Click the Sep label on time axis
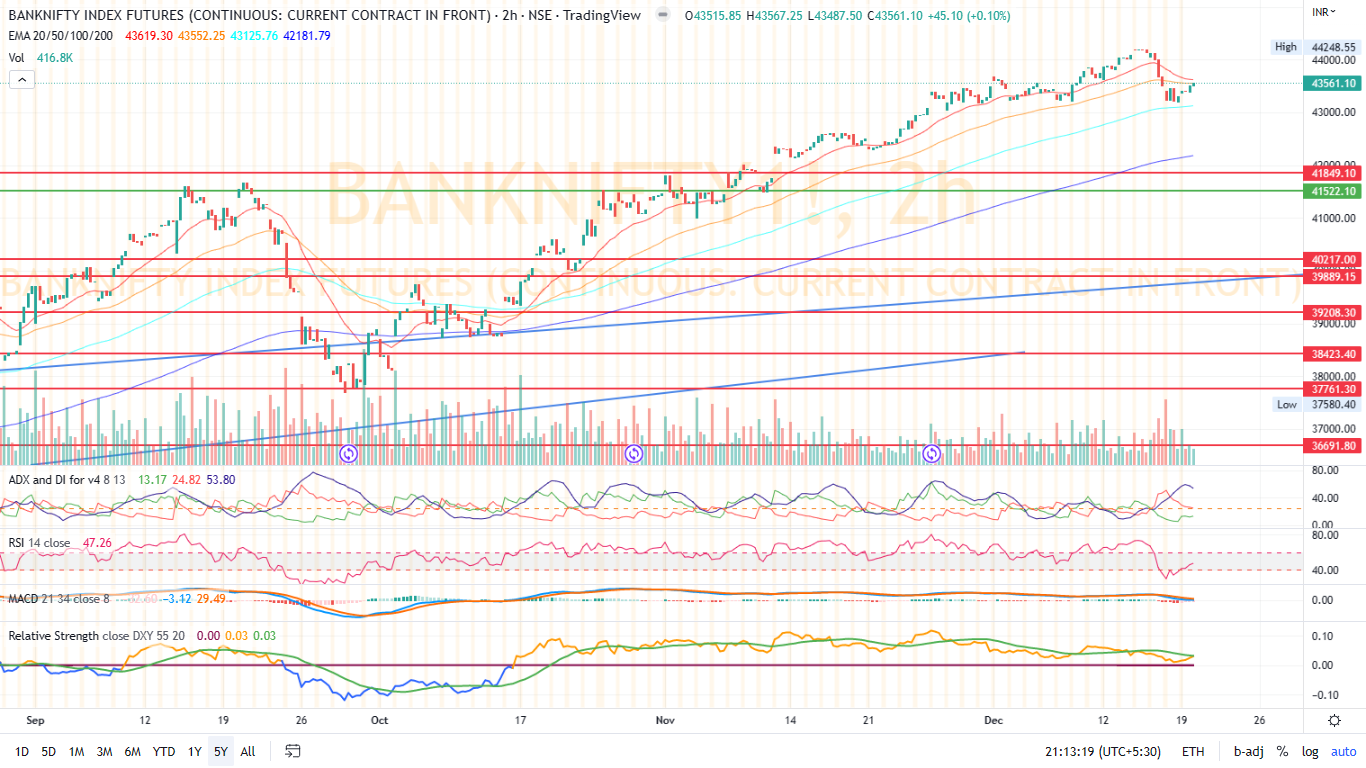The height and width of the screenshot is (768, 1366). 35,720
